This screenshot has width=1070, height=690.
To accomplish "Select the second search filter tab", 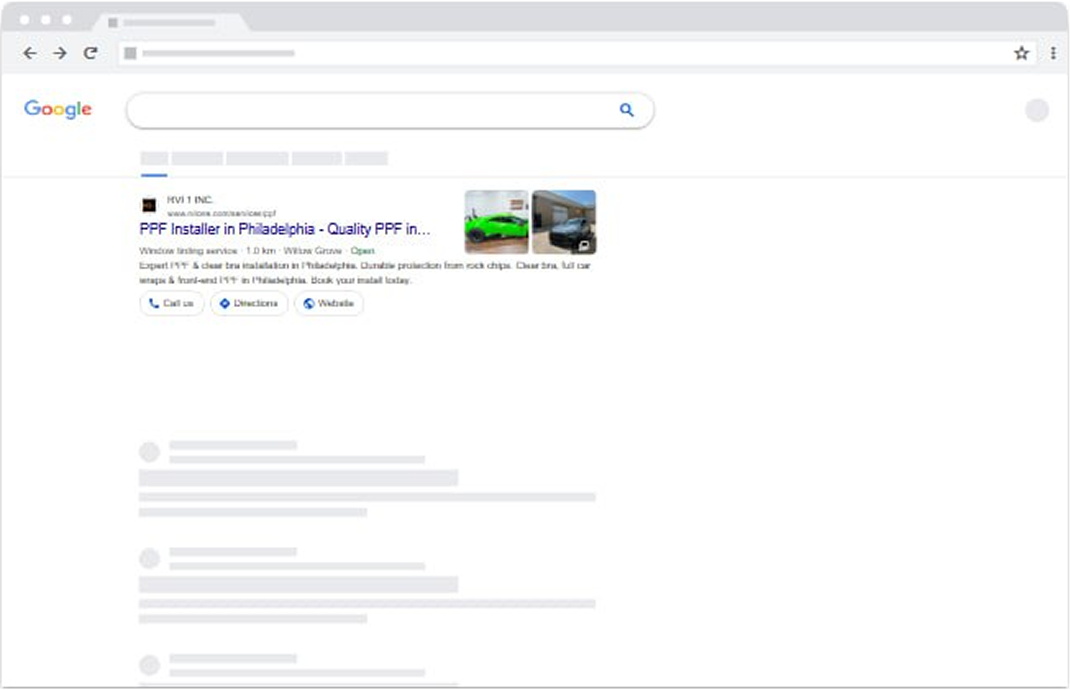I will [x=197, y=158].
